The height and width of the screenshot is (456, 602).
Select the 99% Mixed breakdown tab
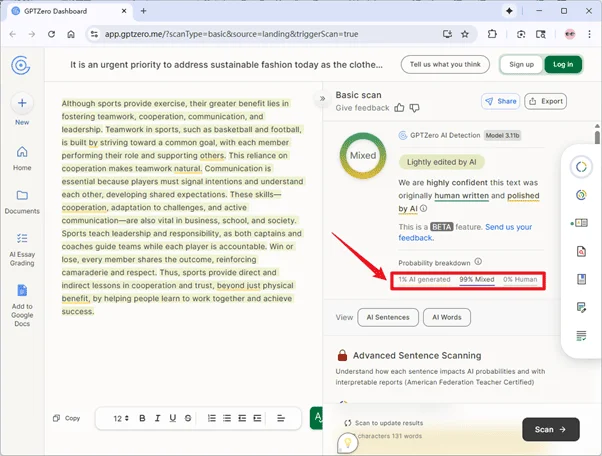click(x=477, y=280)
